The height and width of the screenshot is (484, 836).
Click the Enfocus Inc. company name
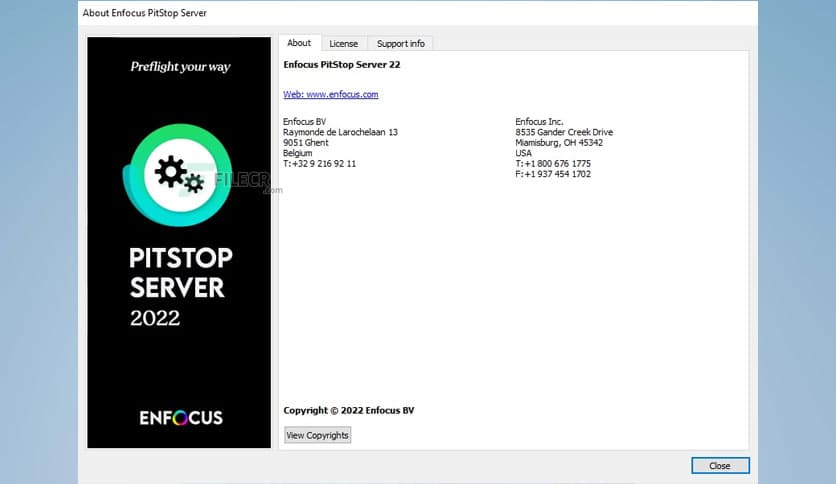(539, 122)
